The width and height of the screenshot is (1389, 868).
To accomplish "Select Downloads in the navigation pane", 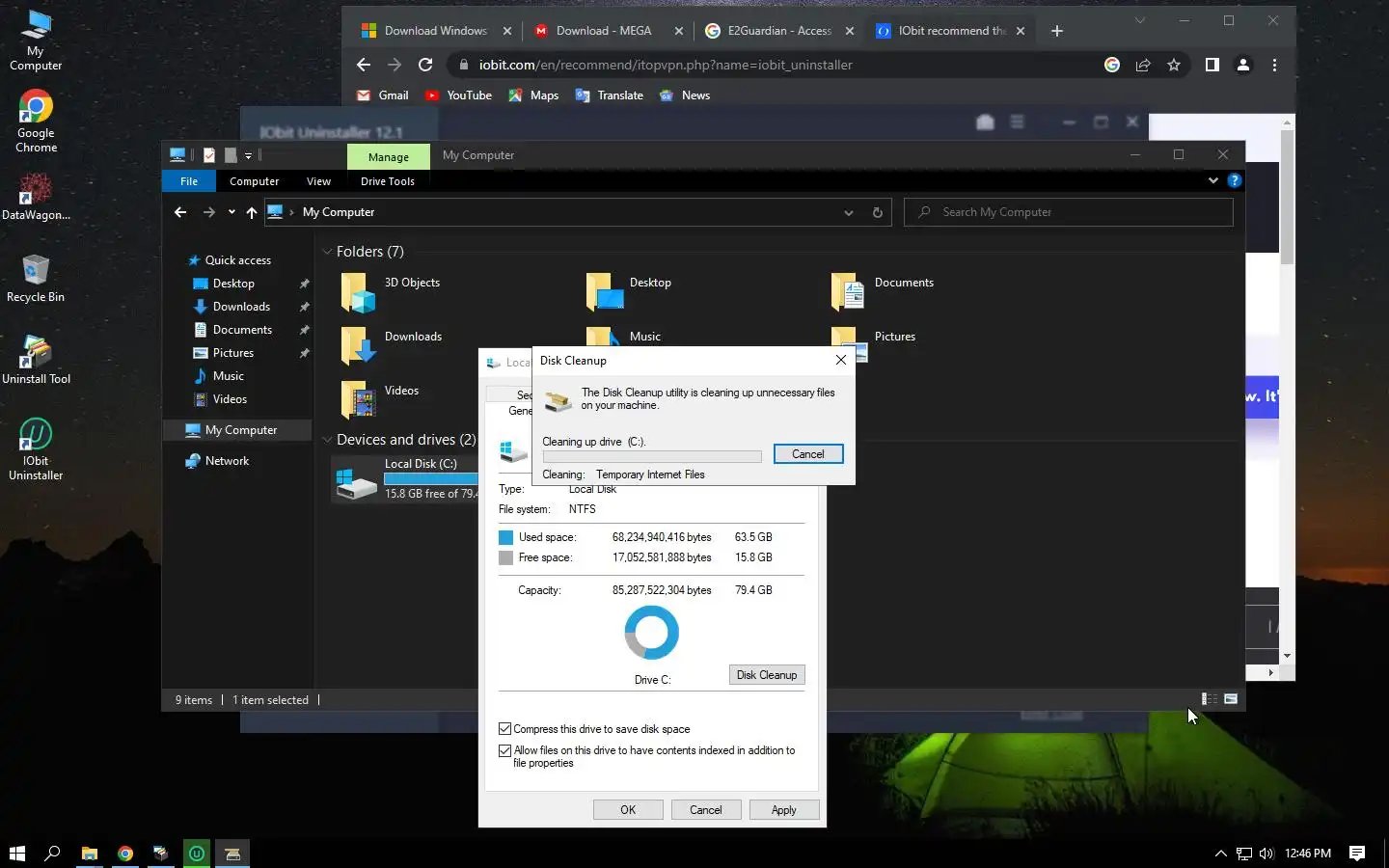I will pos(241,307).
